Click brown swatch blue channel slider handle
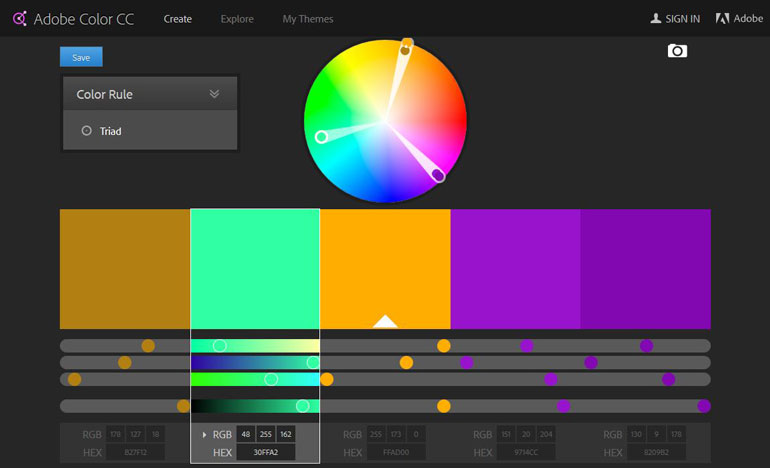 pos(75,379)
